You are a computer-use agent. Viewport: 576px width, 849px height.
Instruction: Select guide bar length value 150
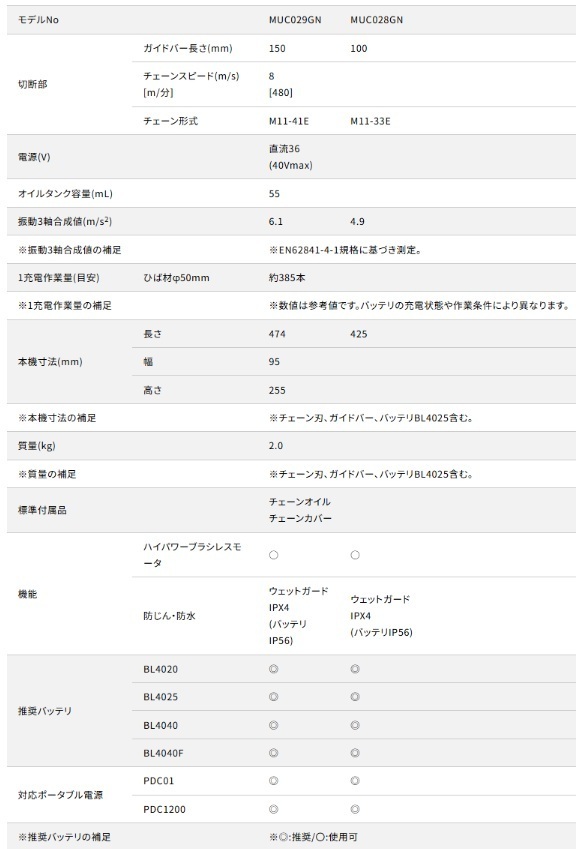pos(277,48)
